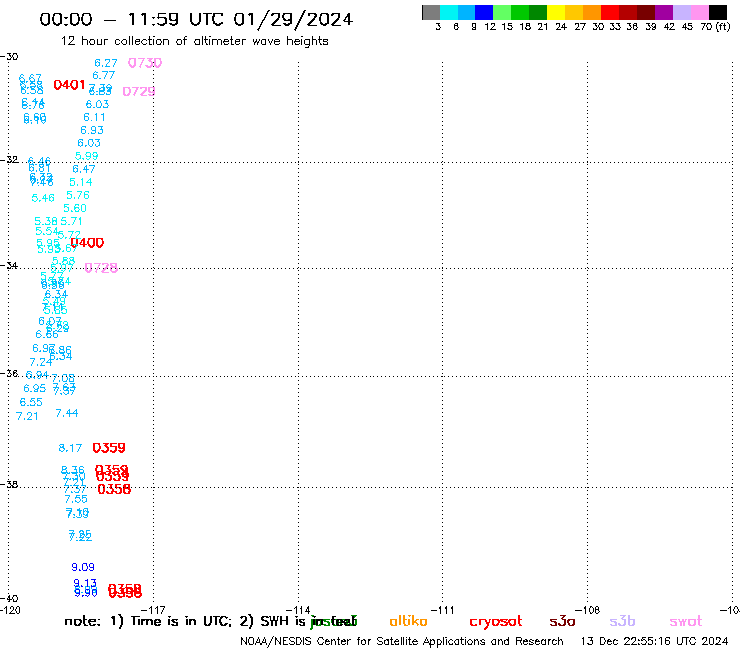Click the timestamp '13 Dec 22:55:16 UTC 2024'
Viewport: 740px width, 650px height.
[x=655, y=642]
